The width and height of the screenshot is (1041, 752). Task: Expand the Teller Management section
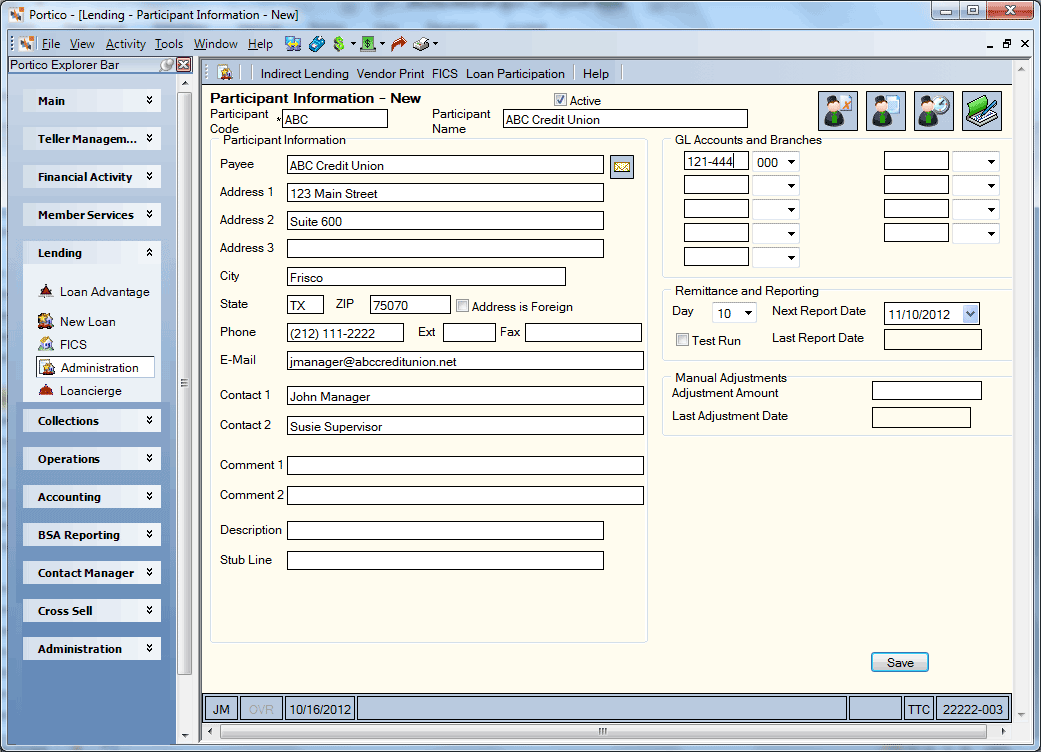click(x=92, y=139)
